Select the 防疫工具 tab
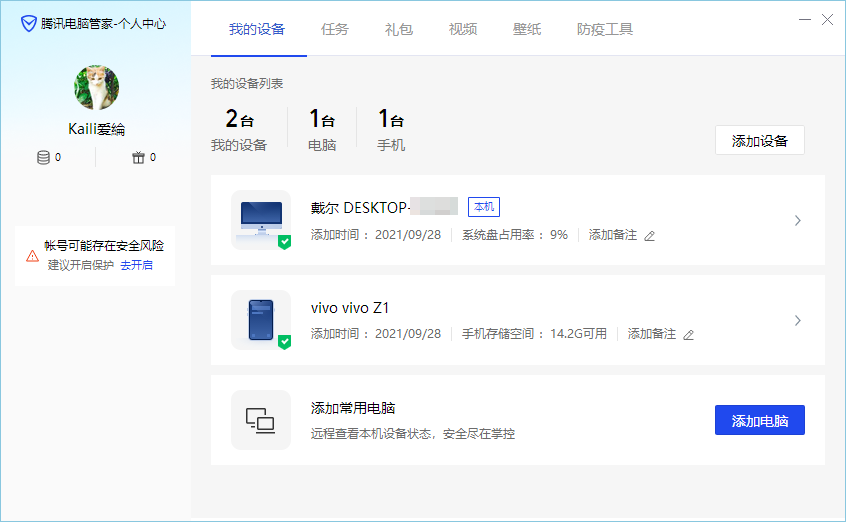The width and height of the screenshot is (846, 522). (x=605, y=29)
